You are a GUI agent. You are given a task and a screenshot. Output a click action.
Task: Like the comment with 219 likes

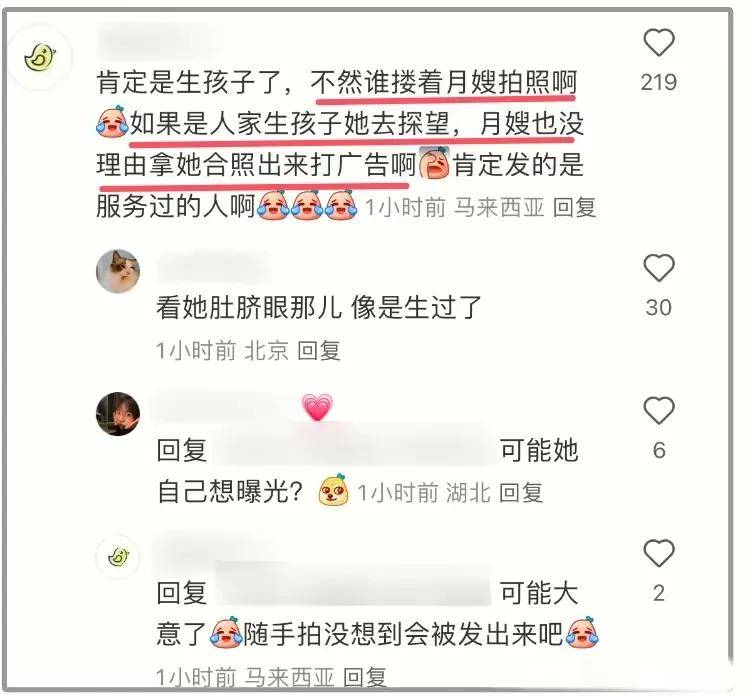659,42
